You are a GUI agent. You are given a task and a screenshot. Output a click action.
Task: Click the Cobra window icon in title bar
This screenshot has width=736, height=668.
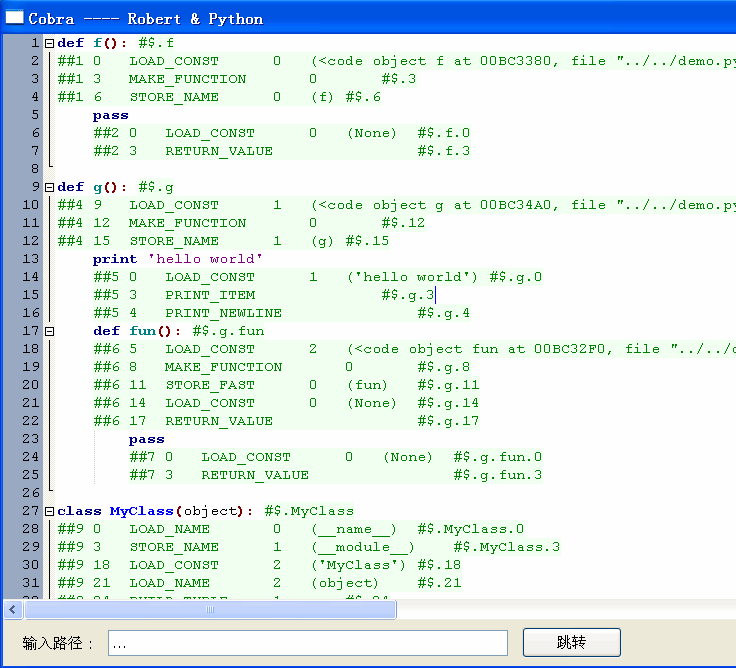pos(15,18)
